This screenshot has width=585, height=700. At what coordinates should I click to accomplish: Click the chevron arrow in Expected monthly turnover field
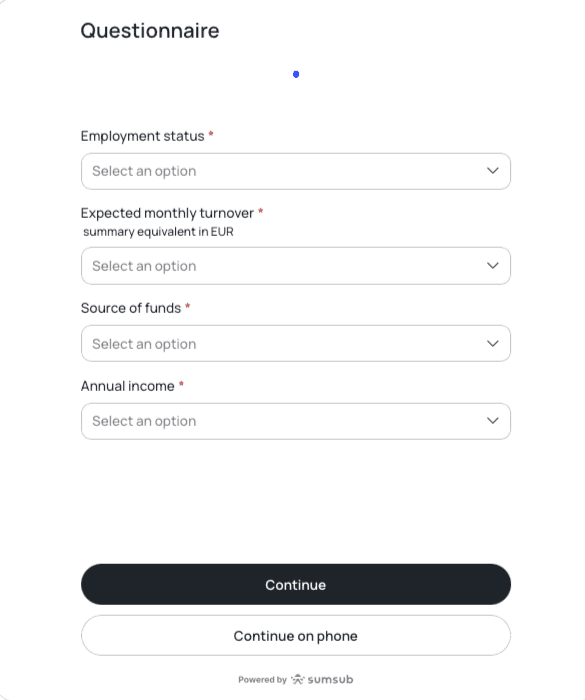[493, 266]
